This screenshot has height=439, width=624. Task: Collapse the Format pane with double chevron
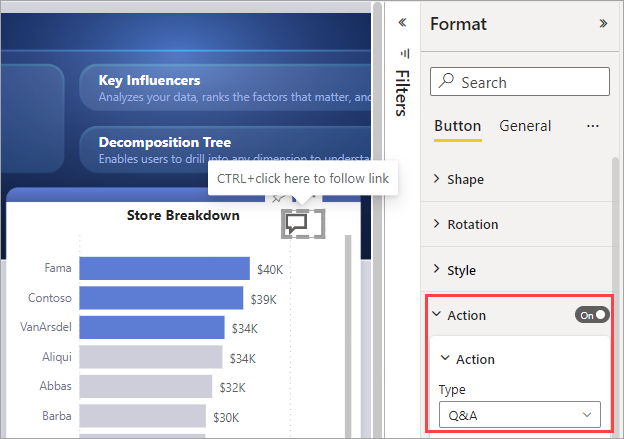(603, 24)
